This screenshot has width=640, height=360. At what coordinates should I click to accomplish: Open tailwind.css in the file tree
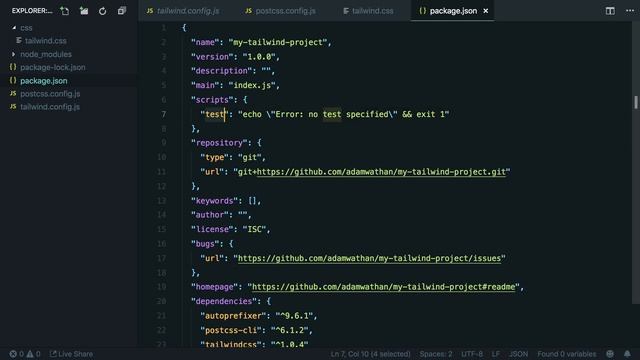click(45, 41)
